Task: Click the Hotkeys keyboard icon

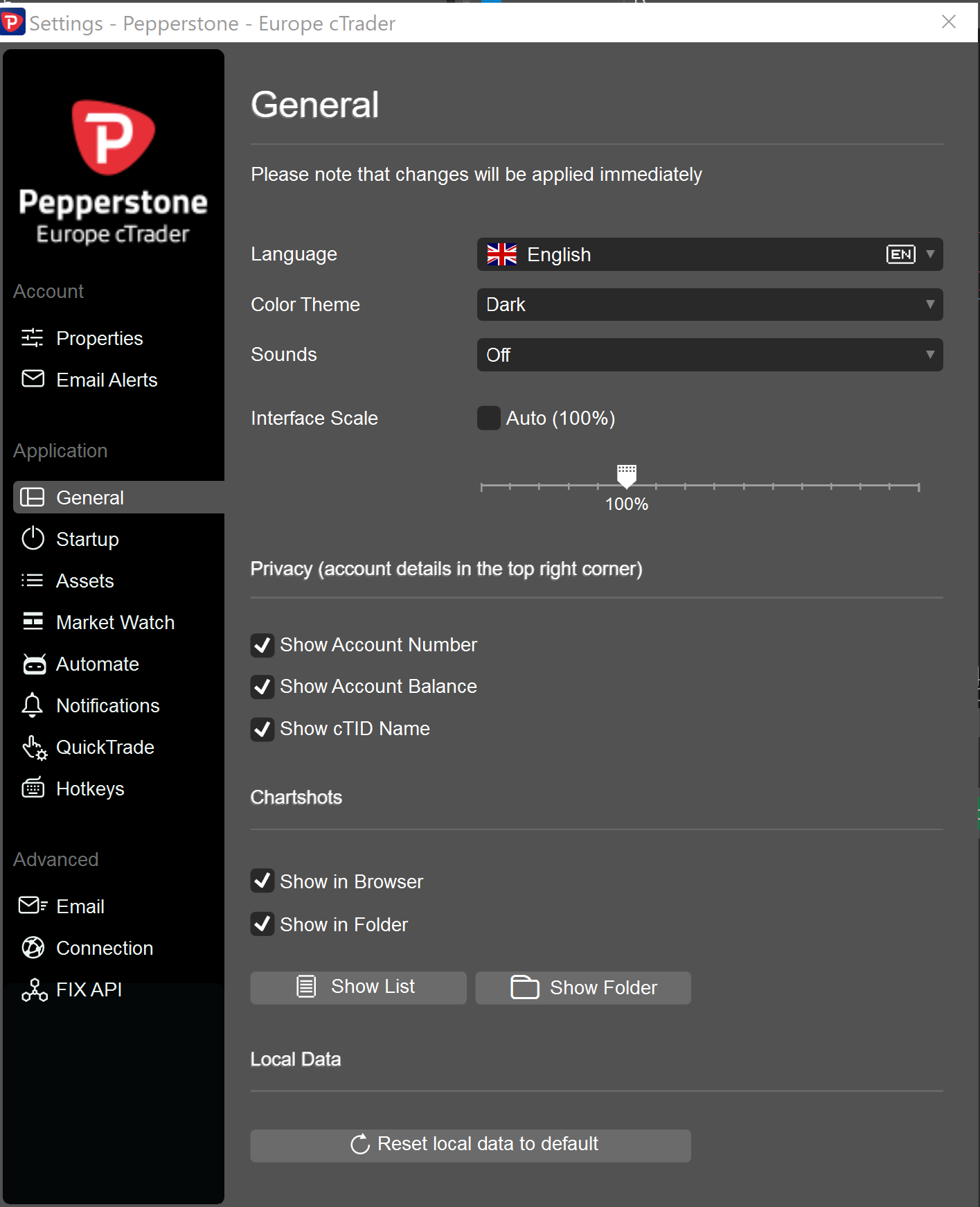Action: point(33,788)
